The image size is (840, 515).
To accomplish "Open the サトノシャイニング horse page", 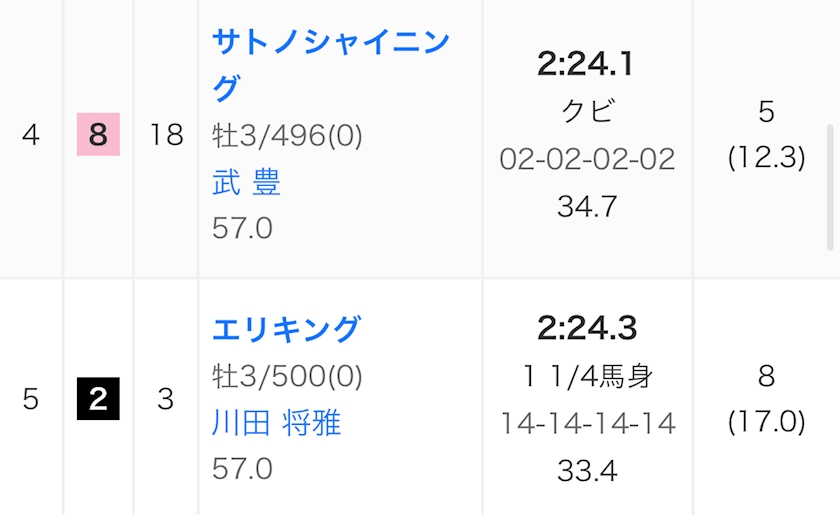I will click(x=331, y=45).
